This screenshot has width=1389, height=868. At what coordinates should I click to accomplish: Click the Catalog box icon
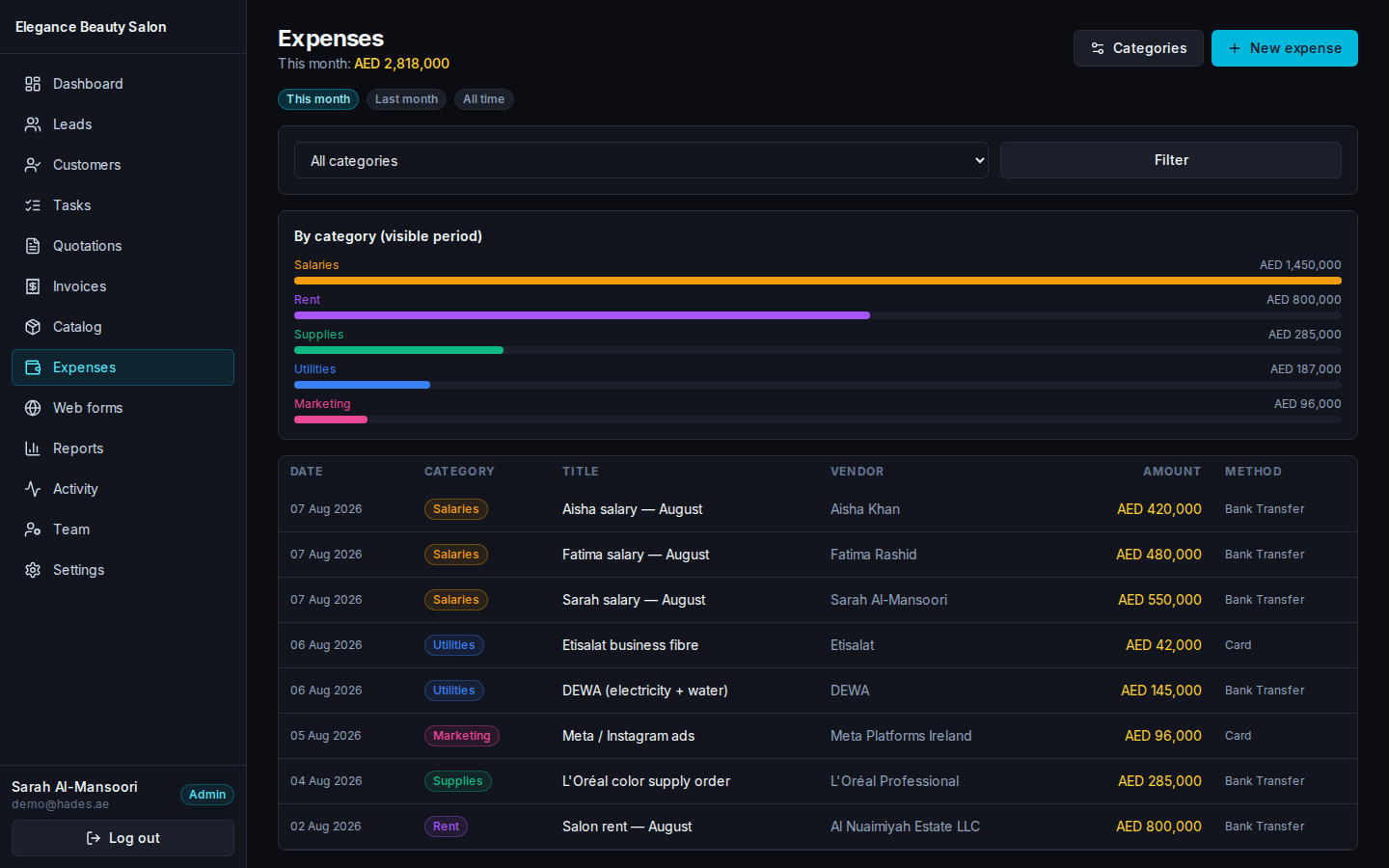coord(33,327)
